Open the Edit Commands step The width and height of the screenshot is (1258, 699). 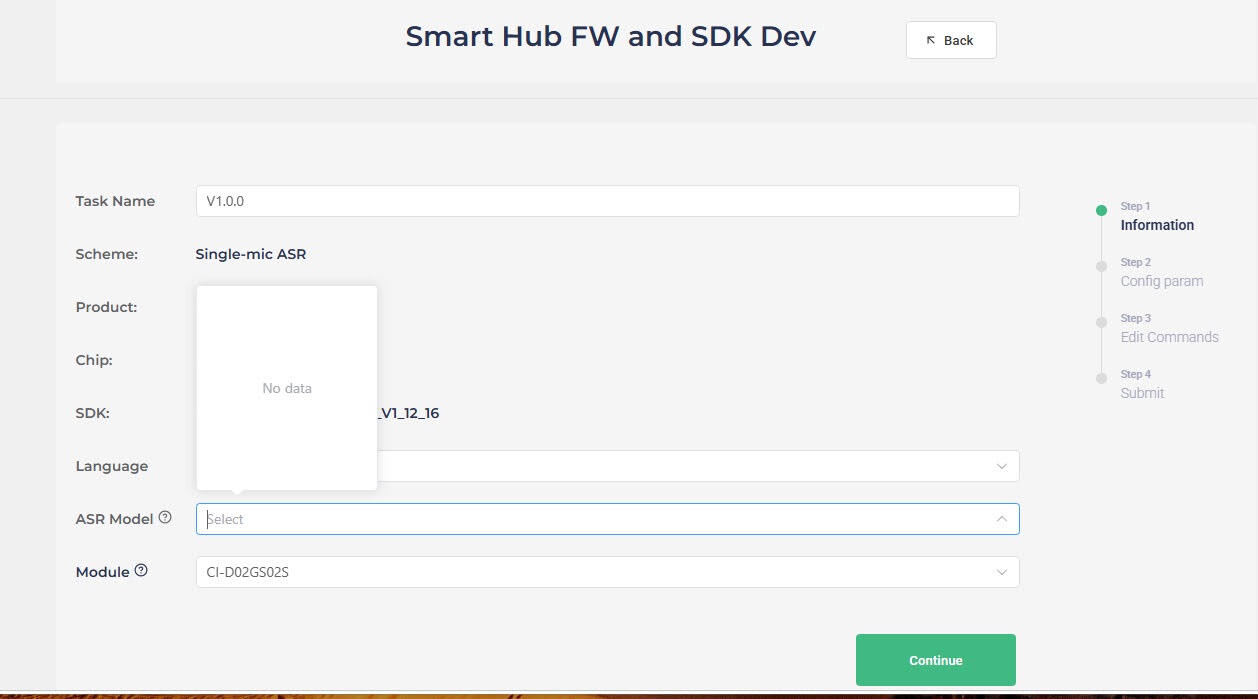click(1169, 337)
